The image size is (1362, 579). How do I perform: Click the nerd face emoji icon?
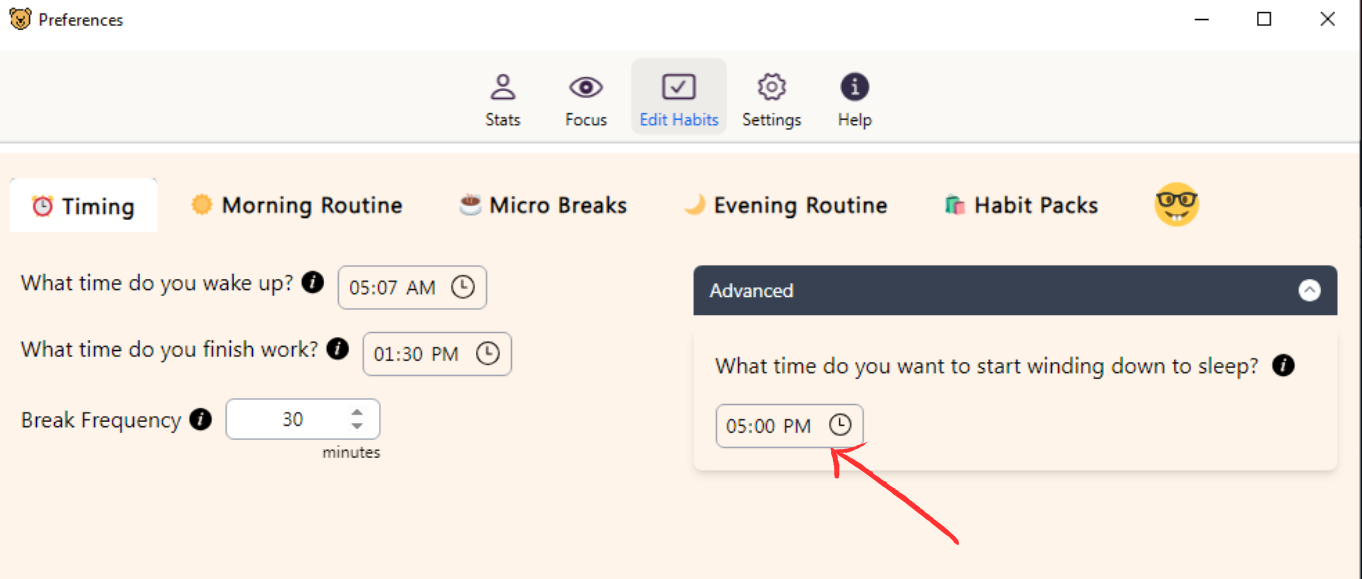pos(1176,205)
